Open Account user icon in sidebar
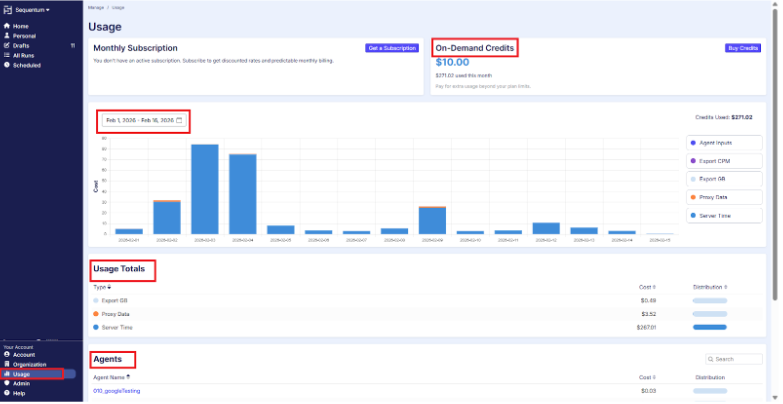Viewport: 783px width, 404px height. click(x=7, y=355)
